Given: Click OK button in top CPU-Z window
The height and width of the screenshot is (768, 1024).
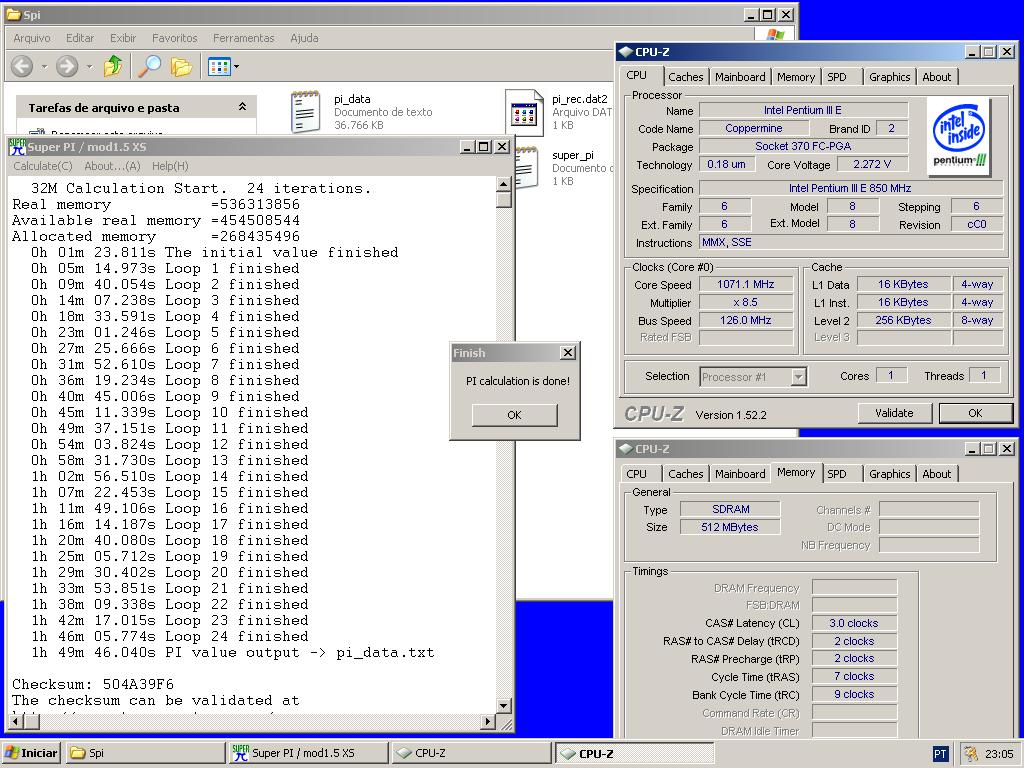Looking at the screenshot, I should (975, 413).
